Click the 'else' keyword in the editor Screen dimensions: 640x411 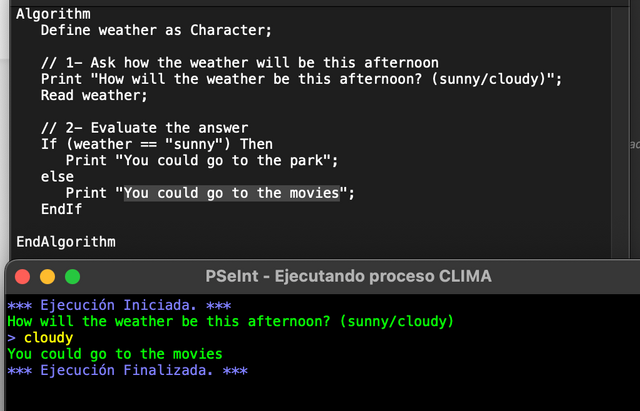coord(57,177)
